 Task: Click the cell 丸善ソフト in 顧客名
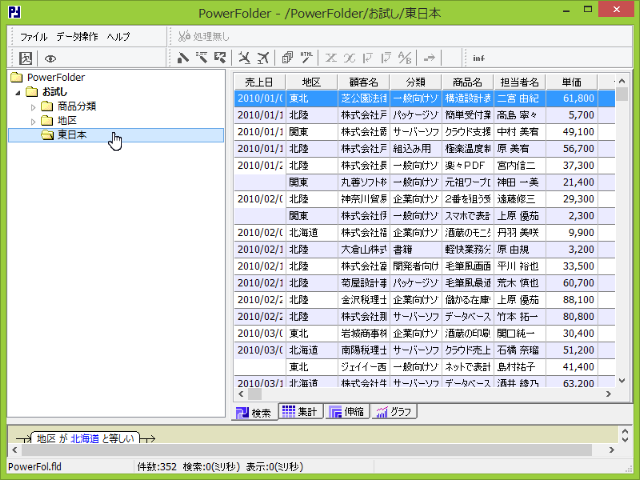[364, 182]
